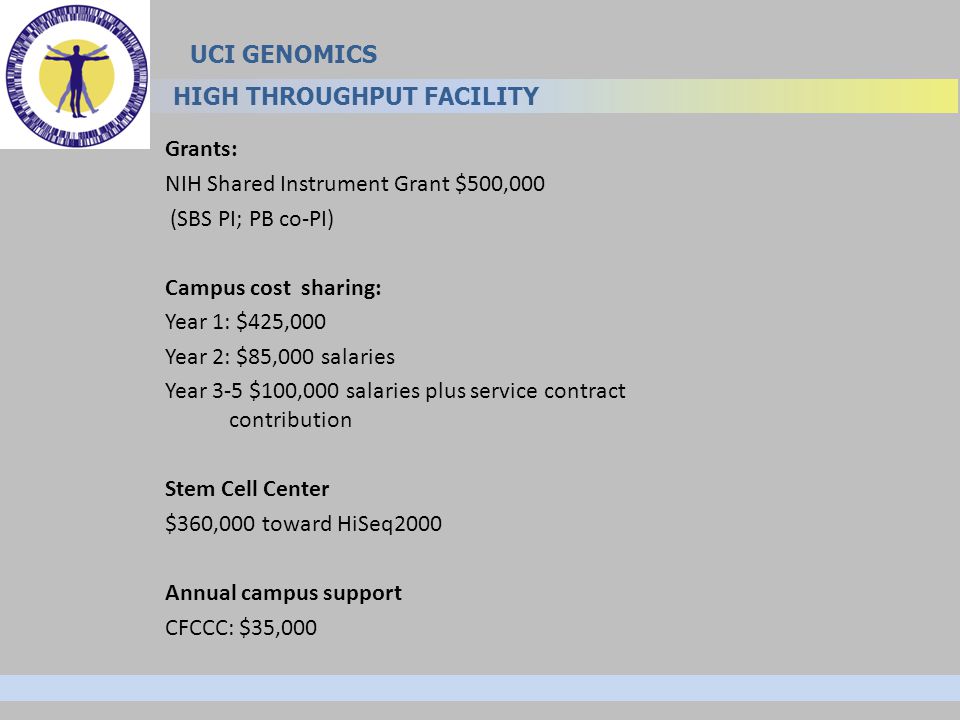The width and height of the screenshot is (960, 720).
Task: Select the Grants: heading
Action: coord(201,149)
